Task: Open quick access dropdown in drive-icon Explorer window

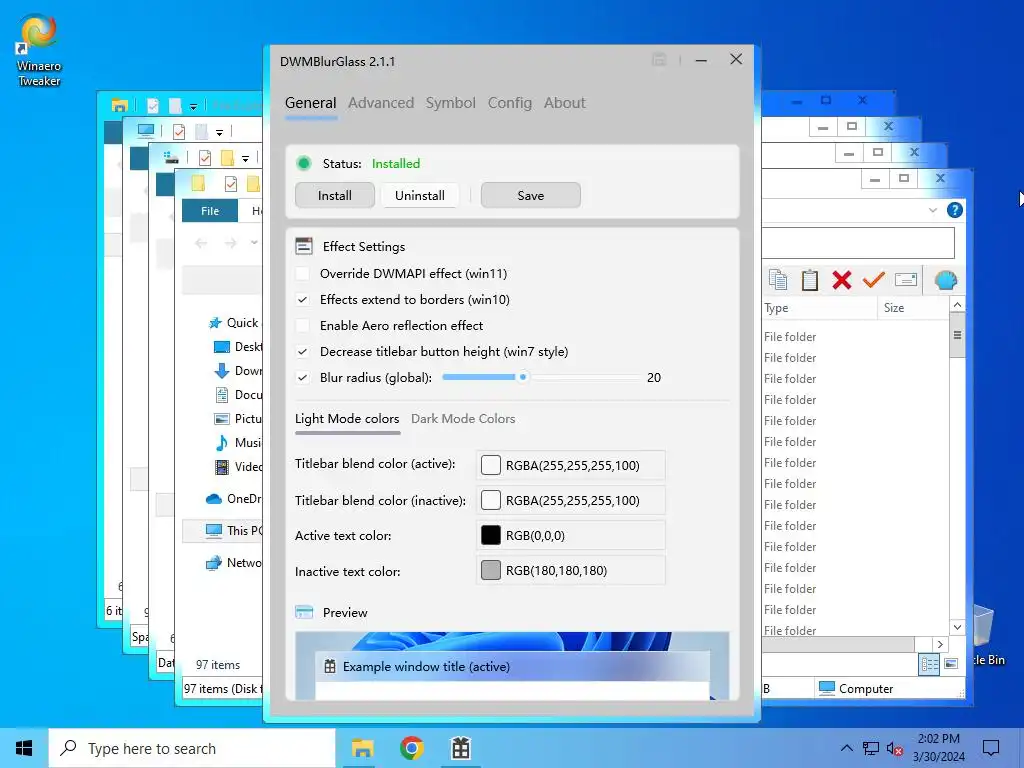Action: (246, 159)
